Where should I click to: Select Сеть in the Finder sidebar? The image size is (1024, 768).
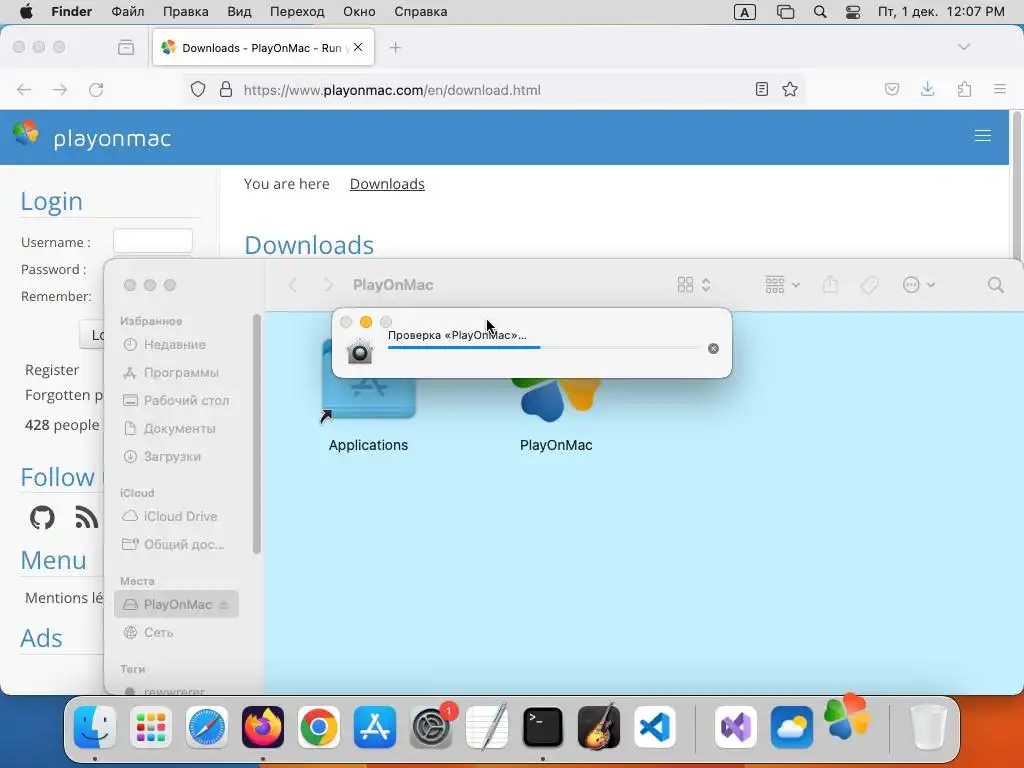tap(176, 632)
